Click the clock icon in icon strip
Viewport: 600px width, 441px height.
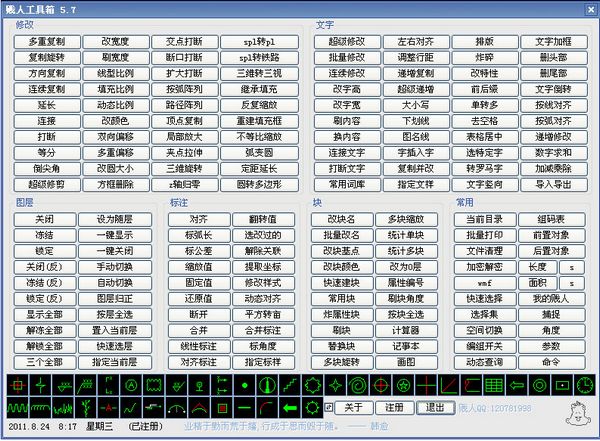[583, 385]
